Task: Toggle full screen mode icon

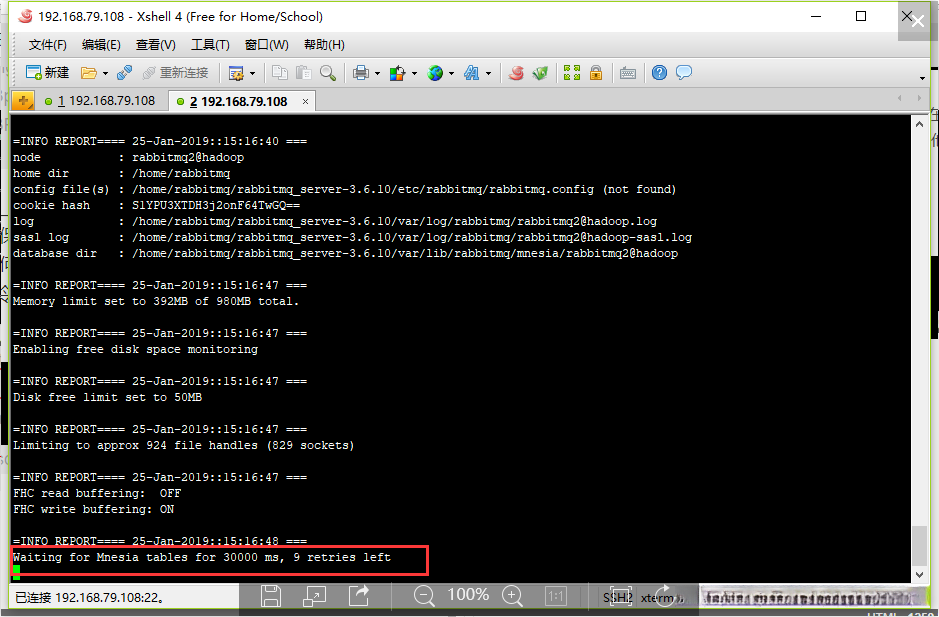Action: [572, 73]
